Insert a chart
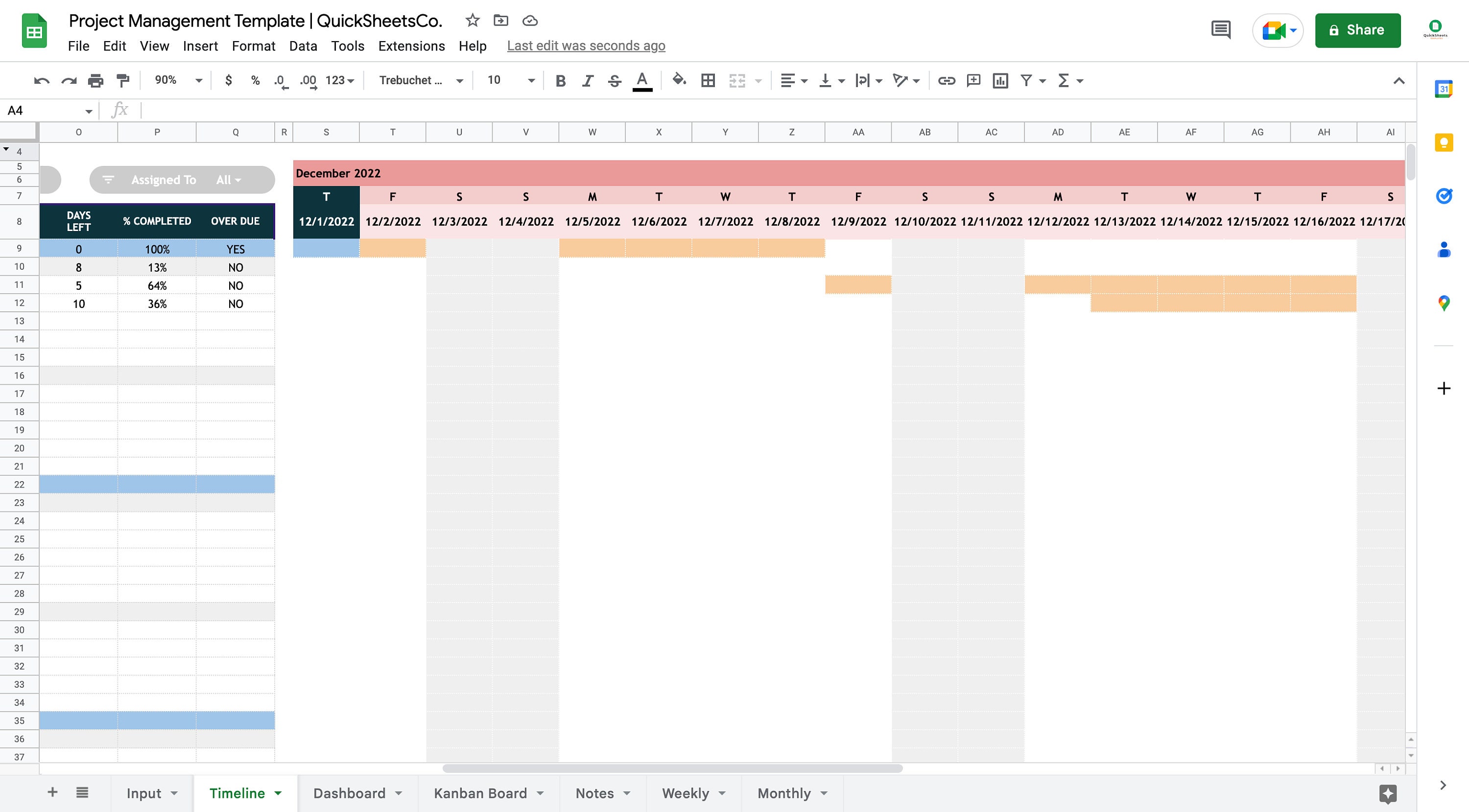 (x=1001, y=80)
